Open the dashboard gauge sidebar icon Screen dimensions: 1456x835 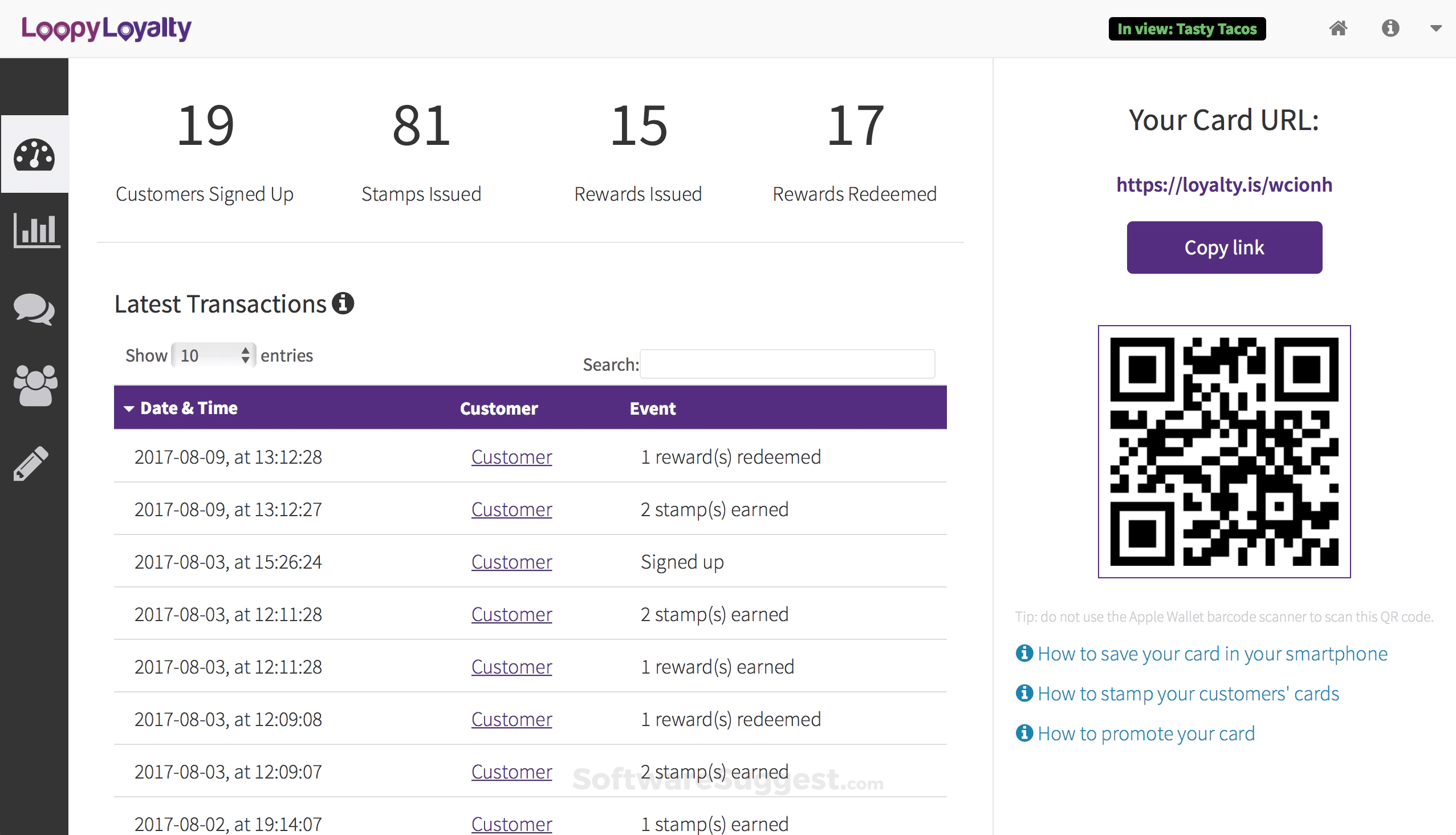[x=34, y=155]
